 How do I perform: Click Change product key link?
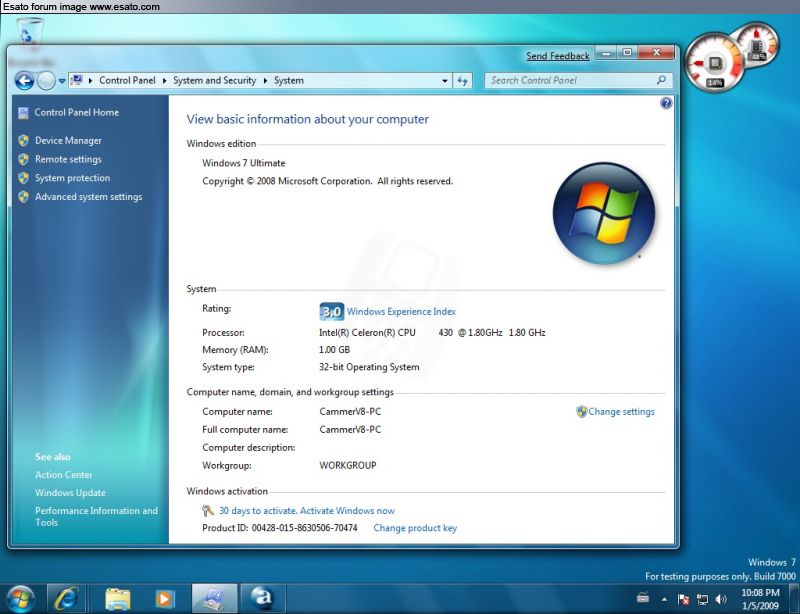[415, 528]
